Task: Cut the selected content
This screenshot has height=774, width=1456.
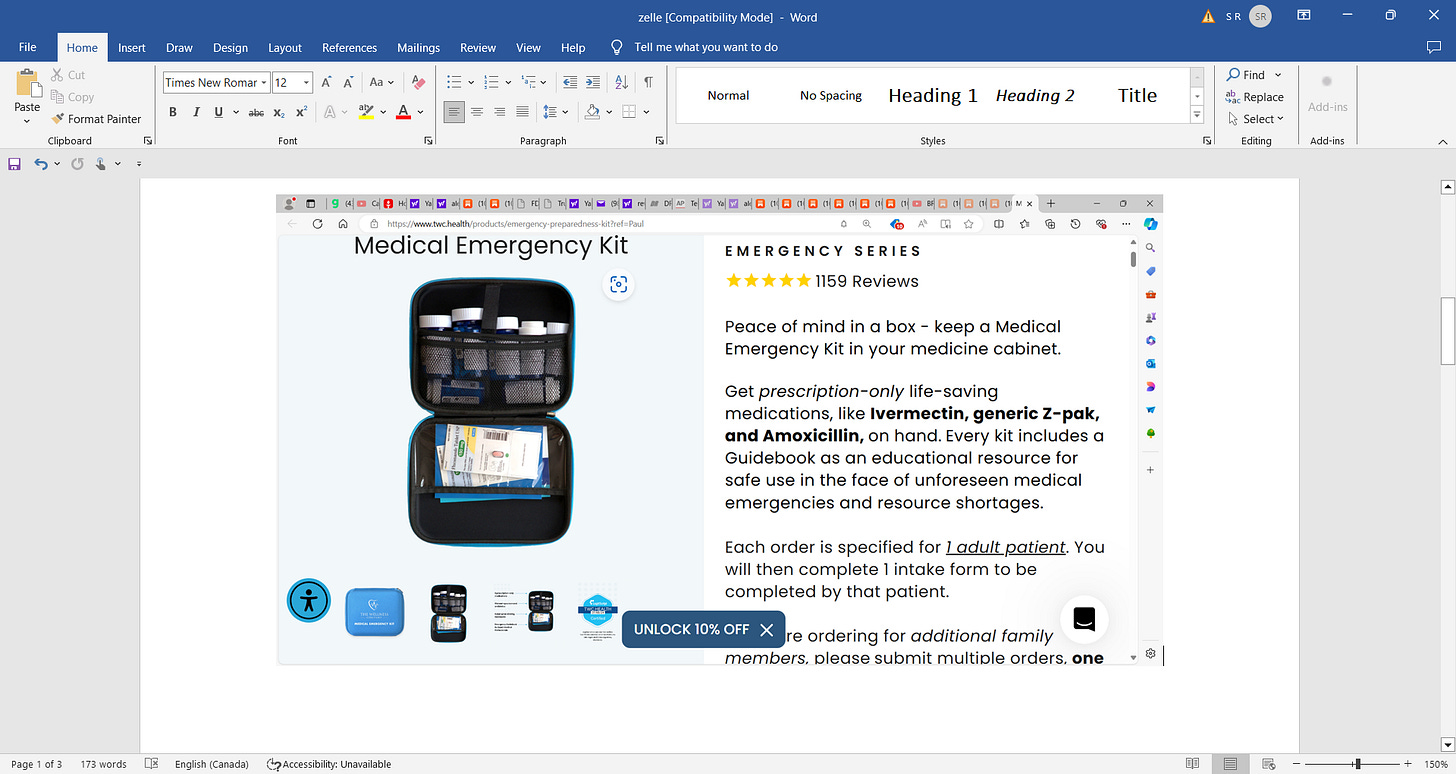Action: click(x=66, y=75)
